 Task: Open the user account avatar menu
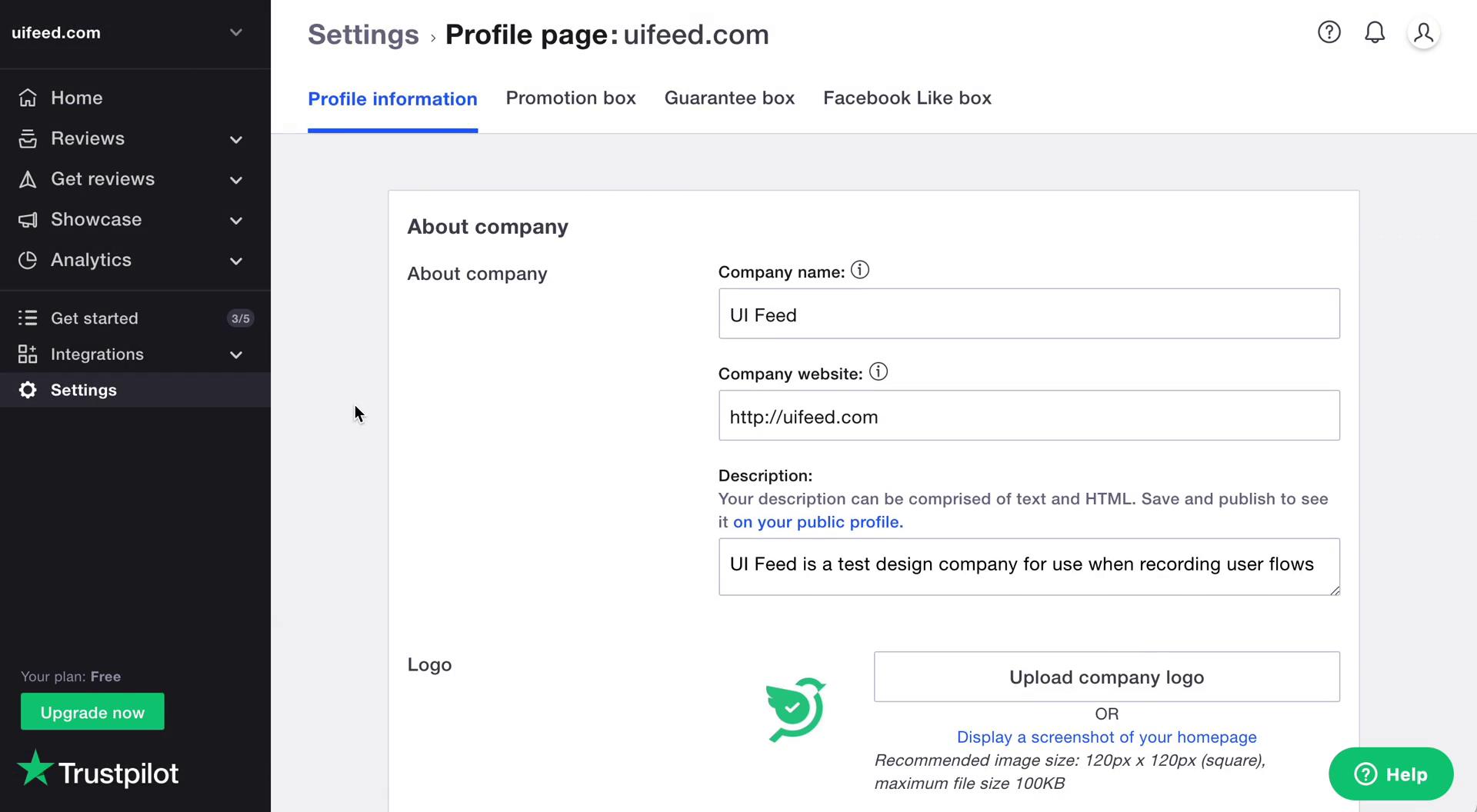(1424, 33)
